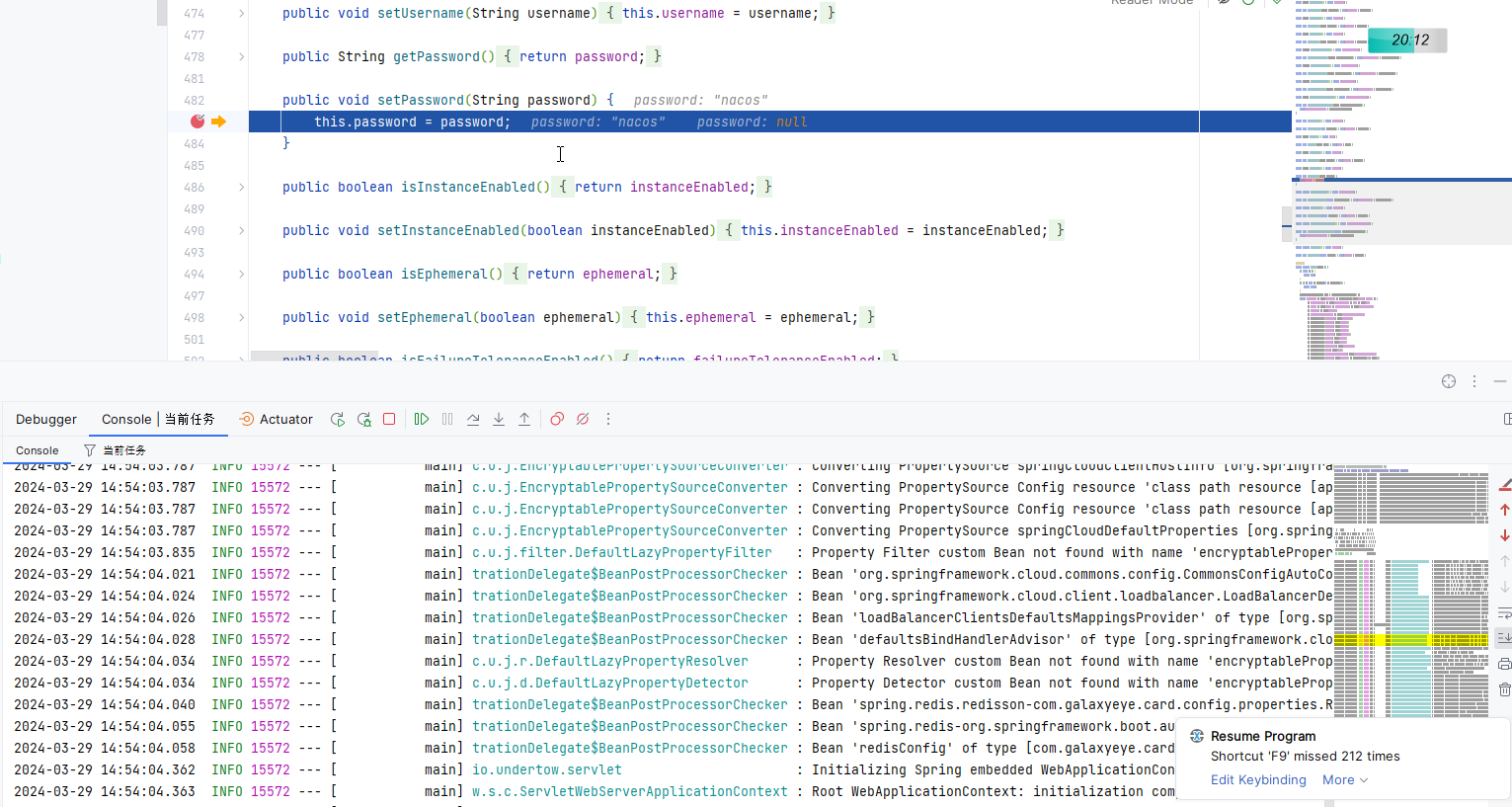This screenshot has width=1512, height=807.
Task: Open the Actuator tab
Action: [277, 419]
